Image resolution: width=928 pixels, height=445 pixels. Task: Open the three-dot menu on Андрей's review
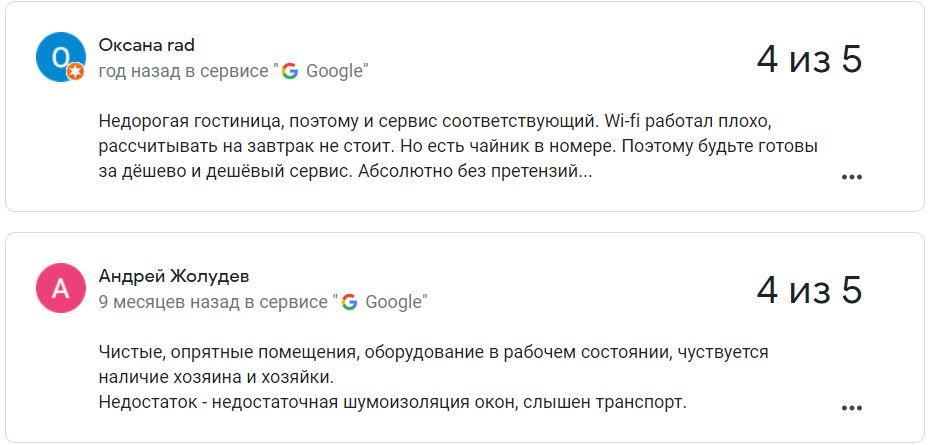851,408
